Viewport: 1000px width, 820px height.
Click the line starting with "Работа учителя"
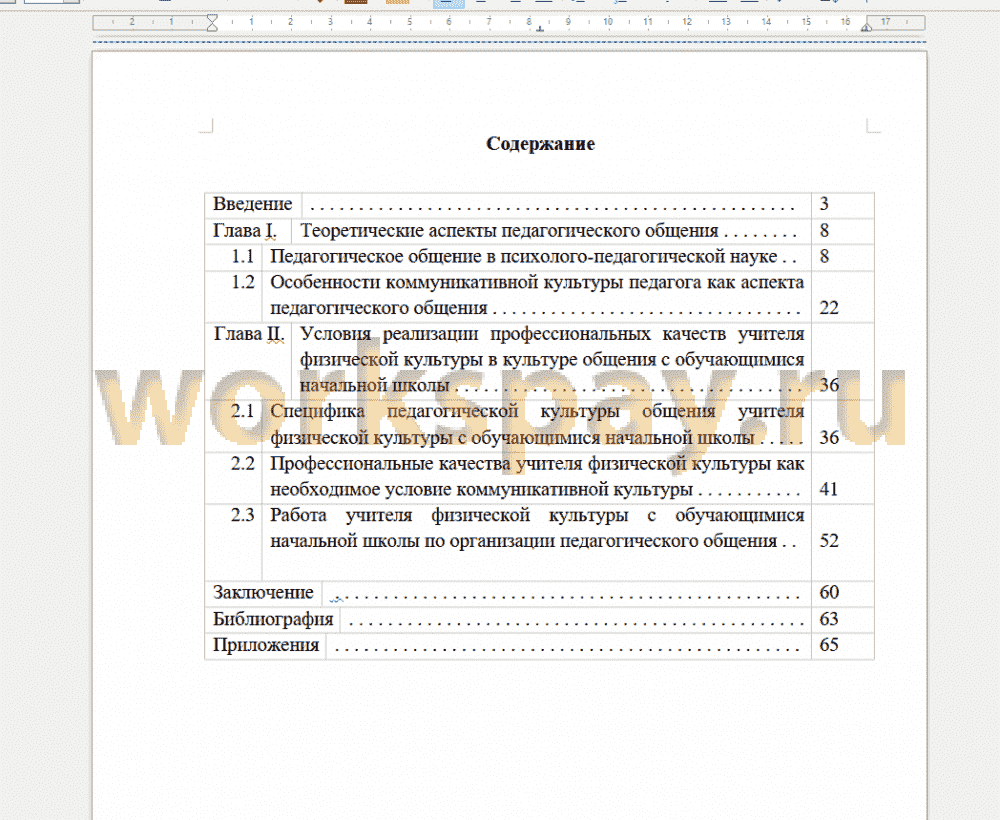(x=537, y=515)
